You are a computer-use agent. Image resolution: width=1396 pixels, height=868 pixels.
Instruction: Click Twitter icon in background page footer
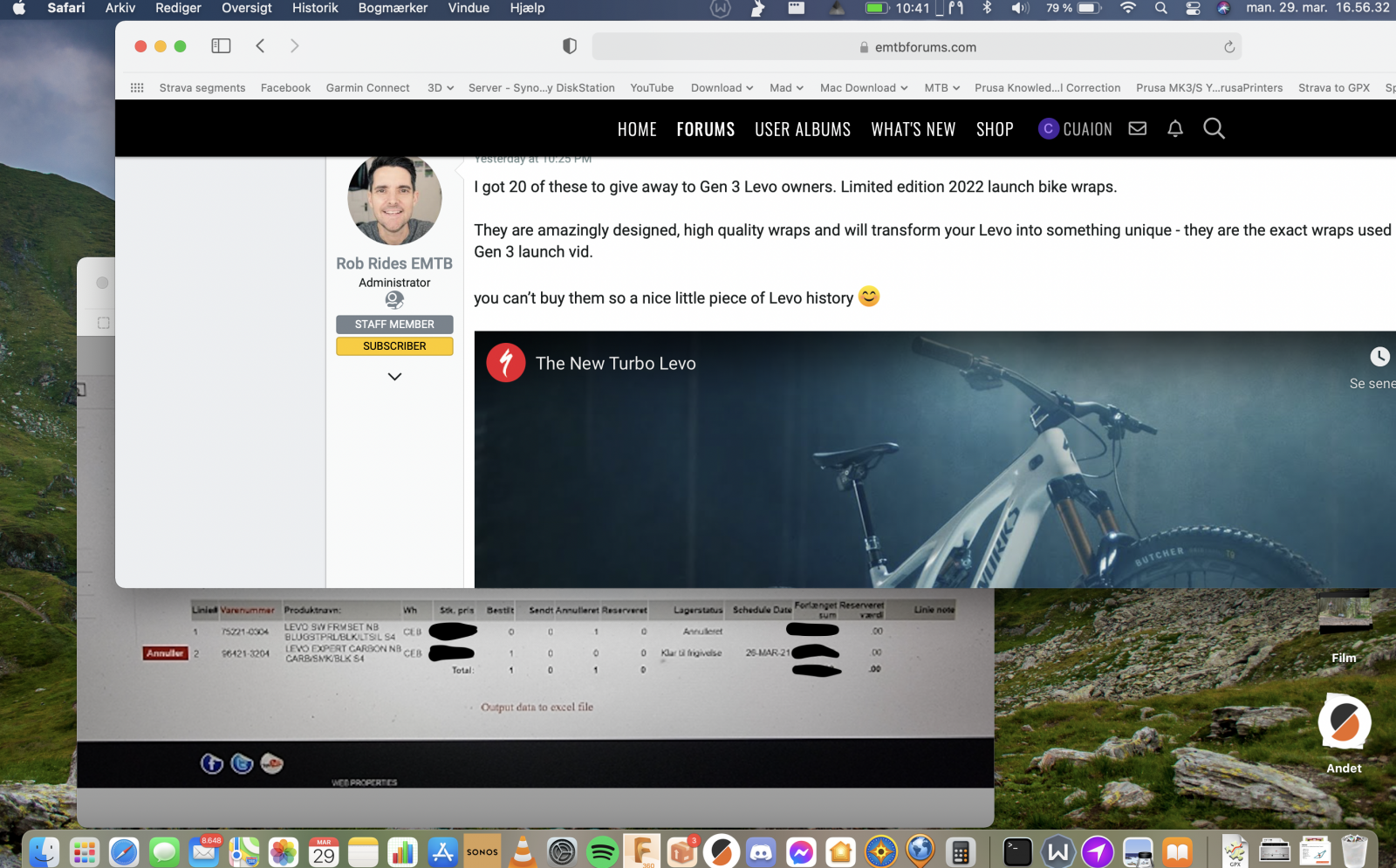pyautogui.click(x=242, y=764)
